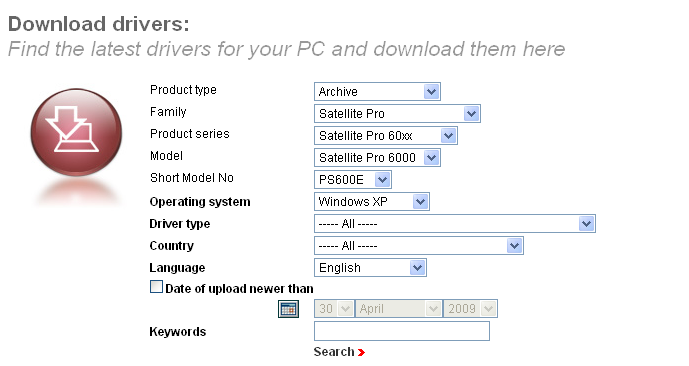
Task: Open the Language English dropdown
Action: pos(370,267)
